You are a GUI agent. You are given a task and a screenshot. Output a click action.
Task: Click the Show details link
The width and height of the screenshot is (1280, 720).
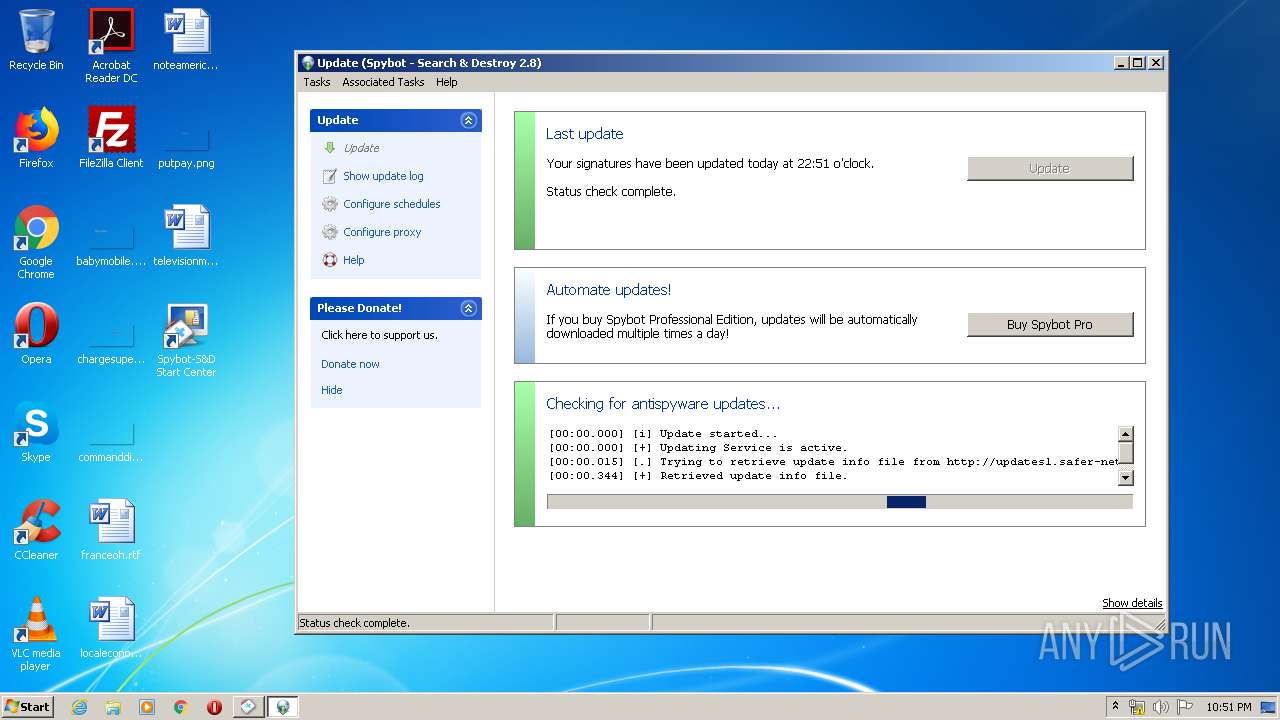pos(1132,603)
